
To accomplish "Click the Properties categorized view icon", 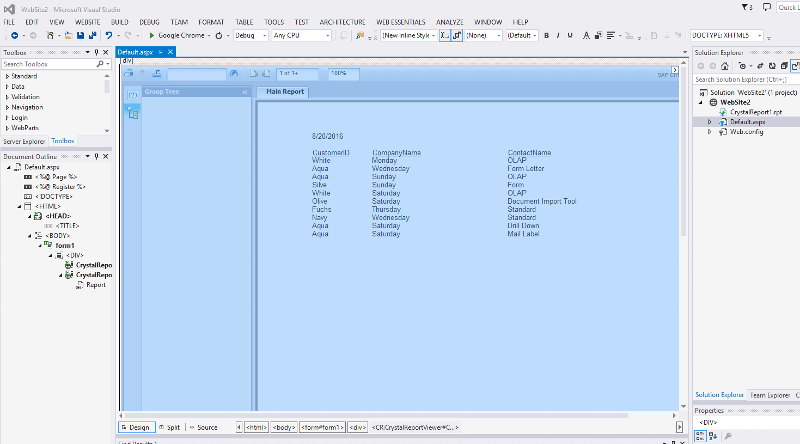I will point(700,436).
